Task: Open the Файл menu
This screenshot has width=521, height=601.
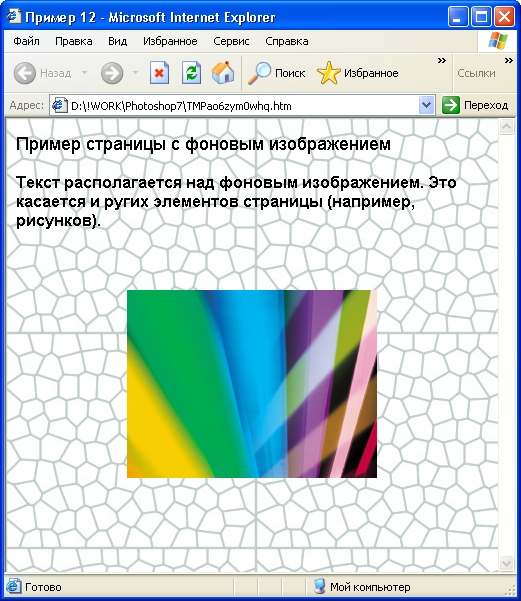Action: [26, 41]
